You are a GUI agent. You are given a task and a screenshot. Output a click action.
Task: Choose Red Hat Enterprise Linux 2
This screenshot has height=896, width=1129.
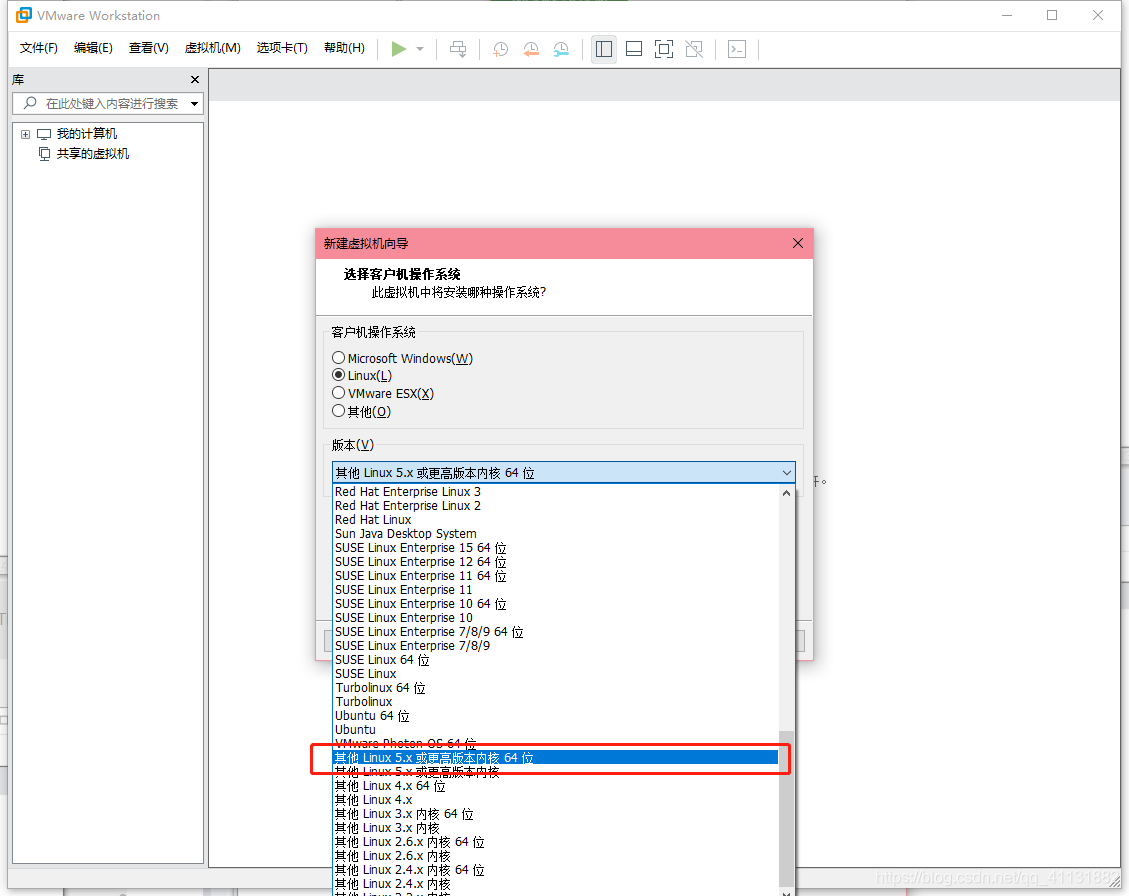coord(555,506)
